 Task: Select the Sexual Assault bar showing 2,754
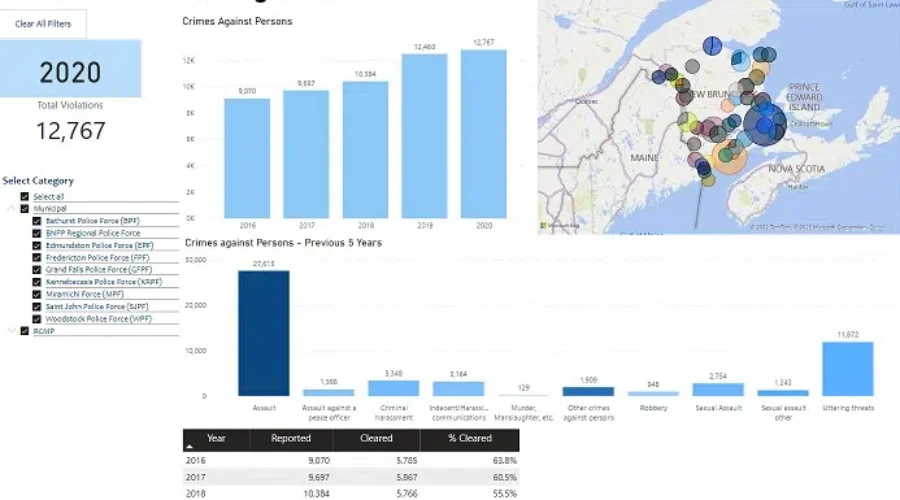click(718, 390)
